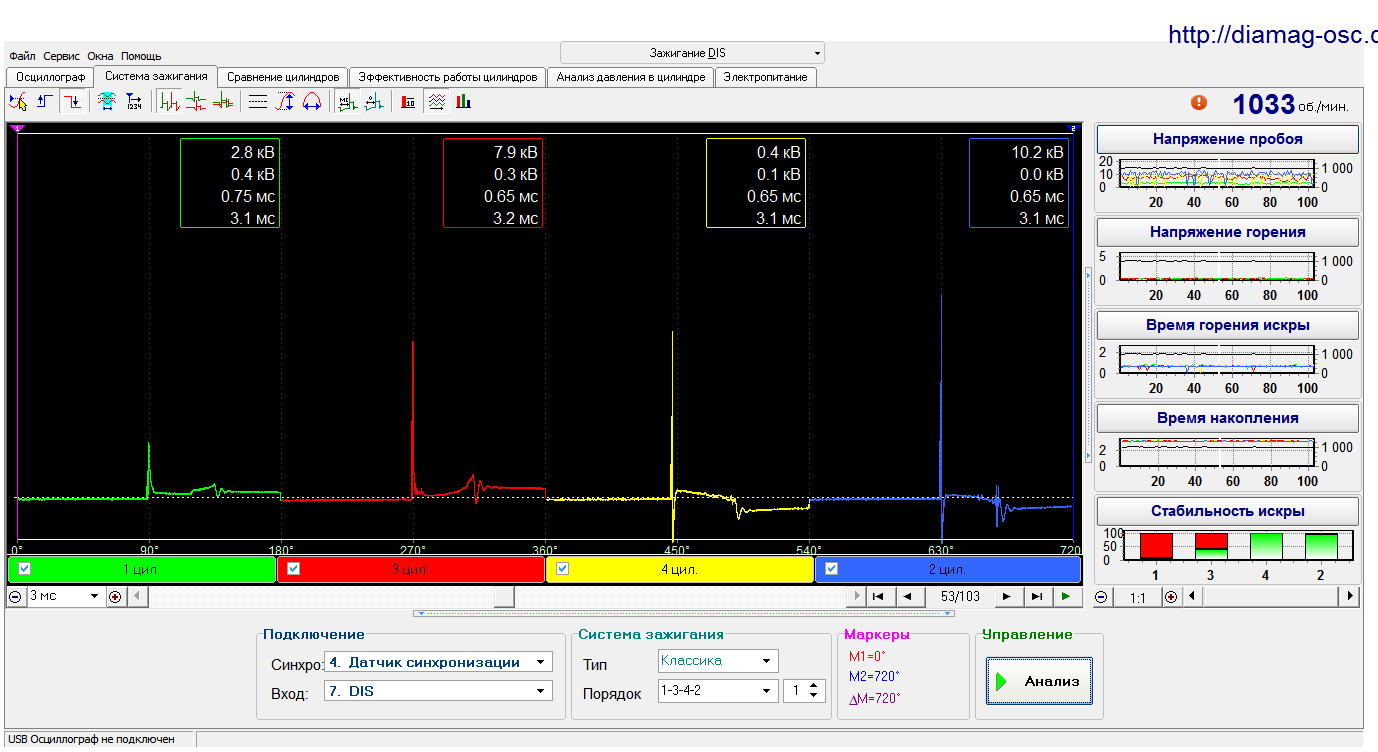This screenshot has width=1378, height=752.
Task: Select stacked cylinders display mode icon
Action: 196,101
